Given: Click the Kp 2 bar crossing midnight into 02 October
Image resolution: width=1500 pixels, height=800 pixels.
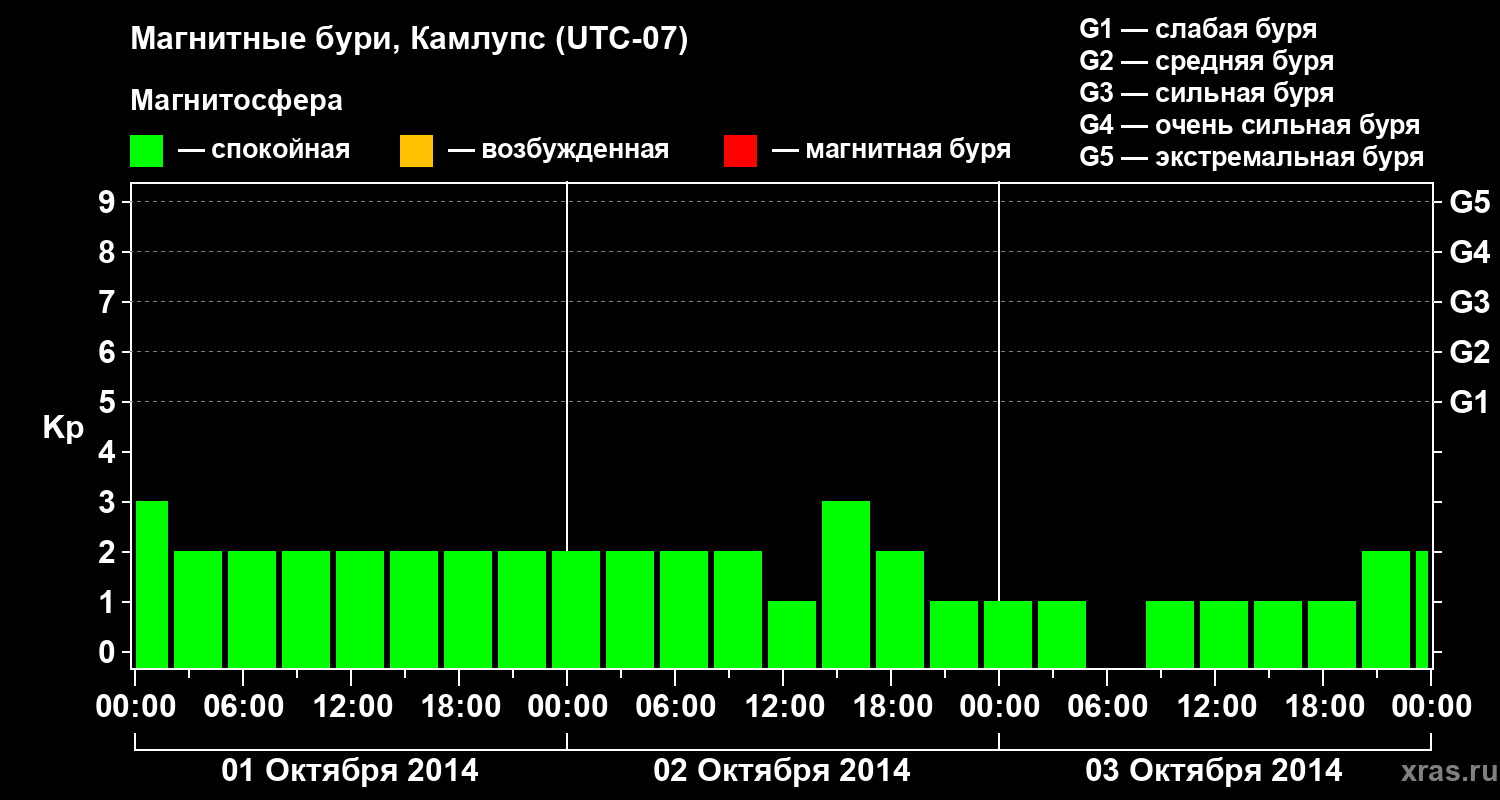Looking at the screenshot, I should [576, 609].
